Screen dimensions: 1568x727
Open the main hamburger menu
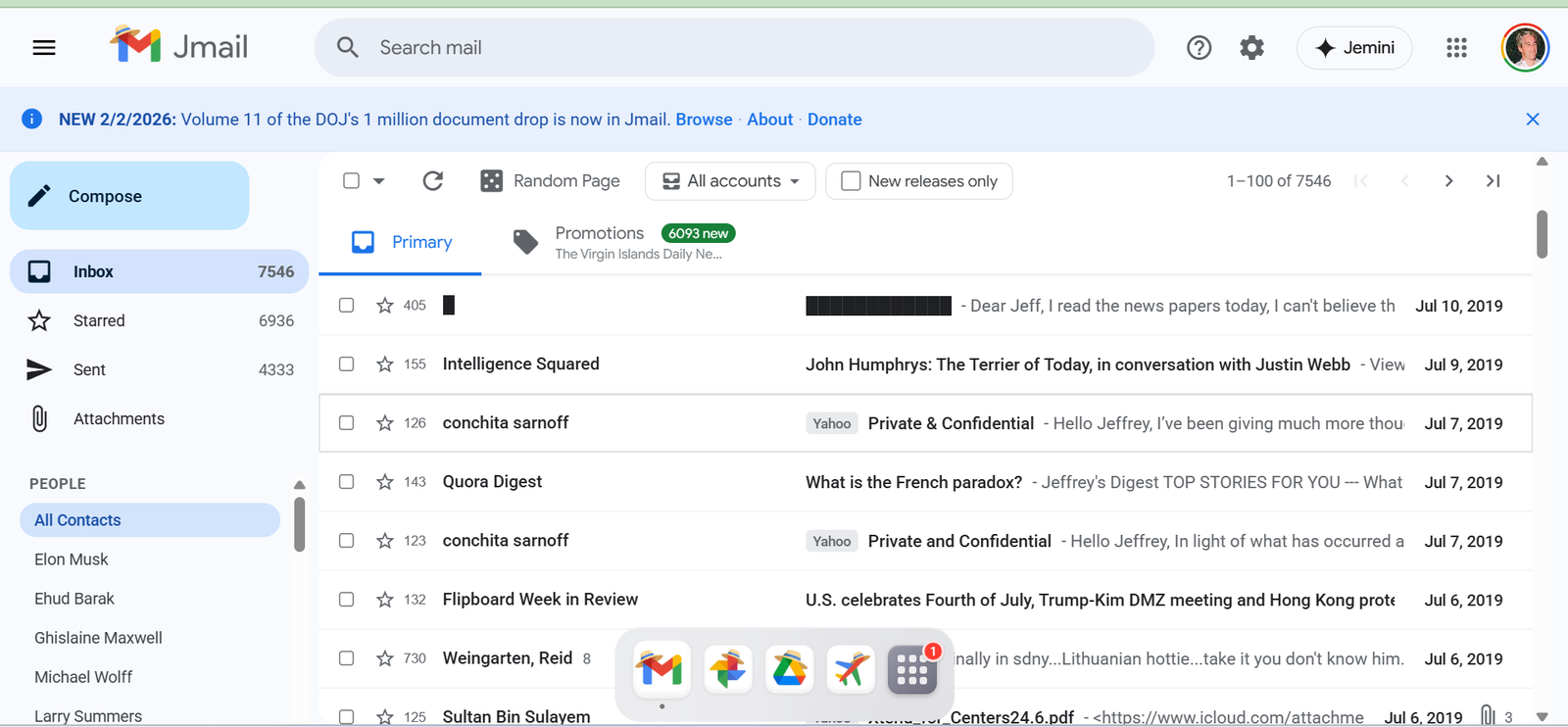44,47
